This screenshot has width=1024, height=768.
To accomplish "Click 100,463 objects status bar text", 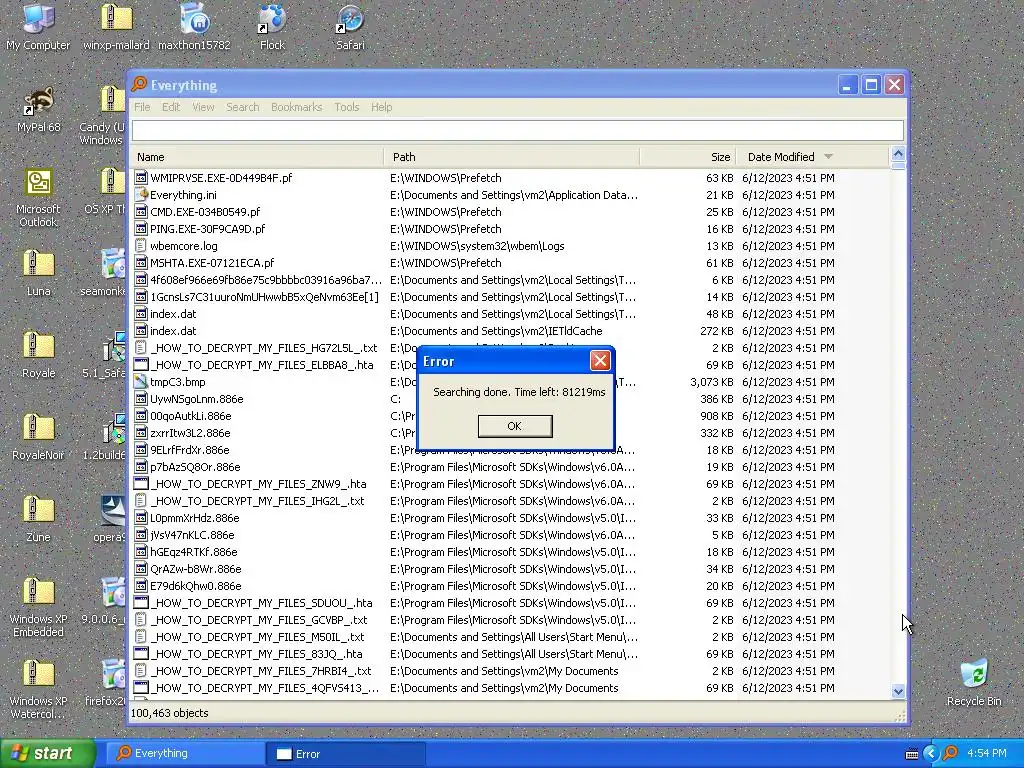I will coord(170,713).
